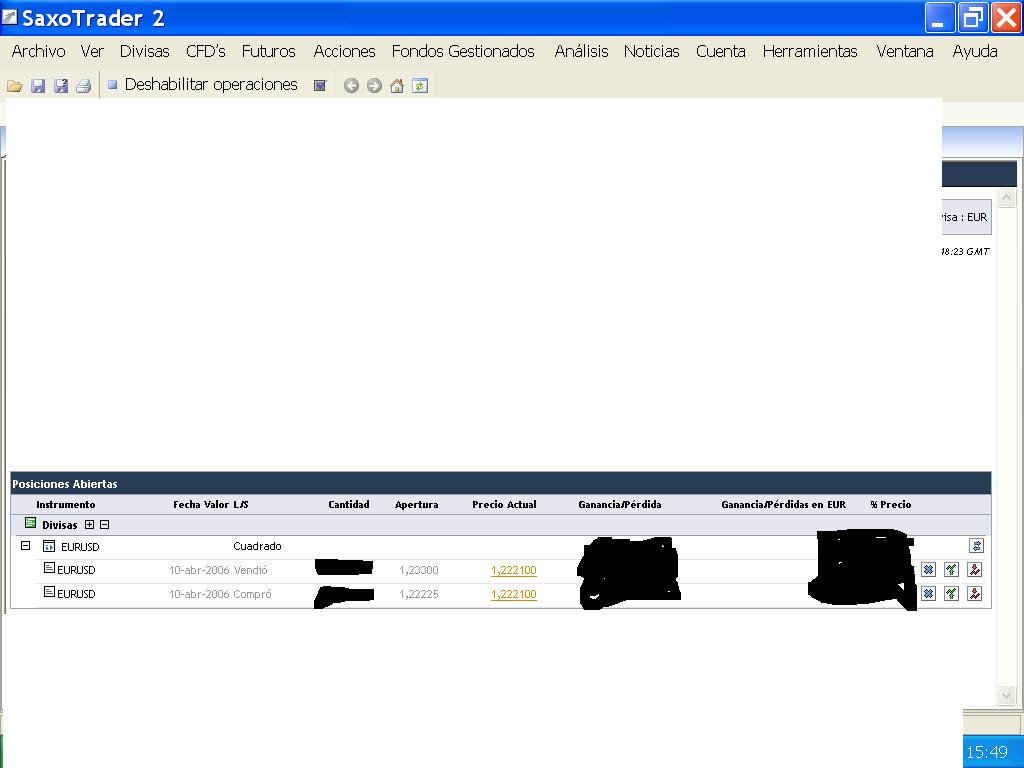
Task: Select the 10-abr-2006 Vendió cell
Action: [x=218, y=570]
